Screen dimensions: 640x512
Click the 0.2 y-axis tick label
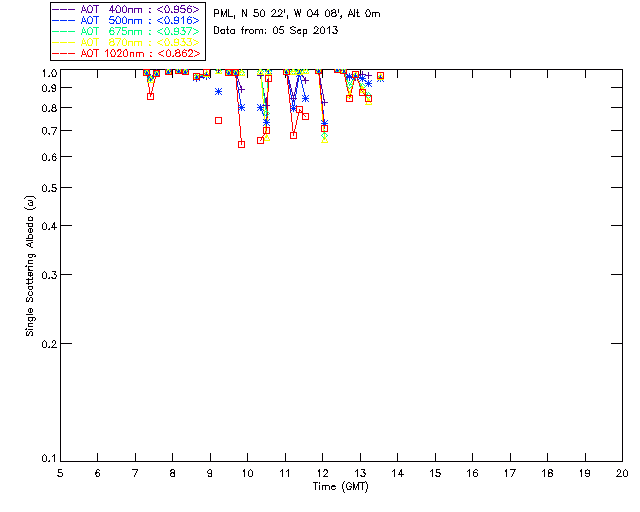point(49,344)
